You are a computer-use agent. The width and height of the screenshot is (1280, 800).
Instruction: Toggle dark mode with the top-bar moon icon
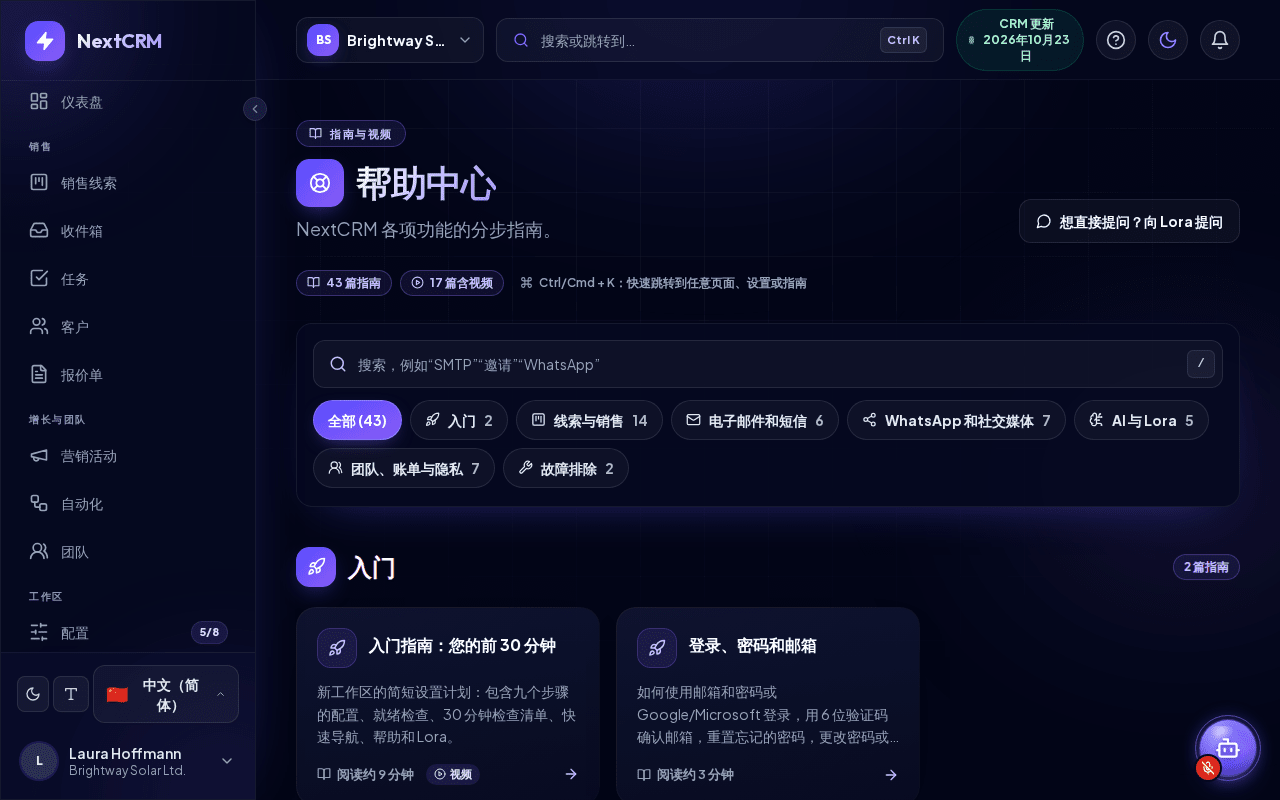(x=1168, y=40)
